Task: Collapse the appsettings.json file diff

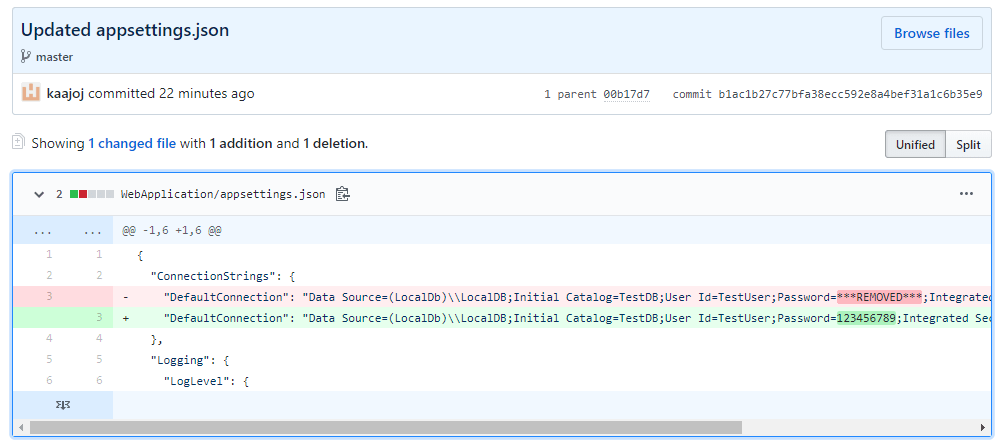Action: coord(39,194)
